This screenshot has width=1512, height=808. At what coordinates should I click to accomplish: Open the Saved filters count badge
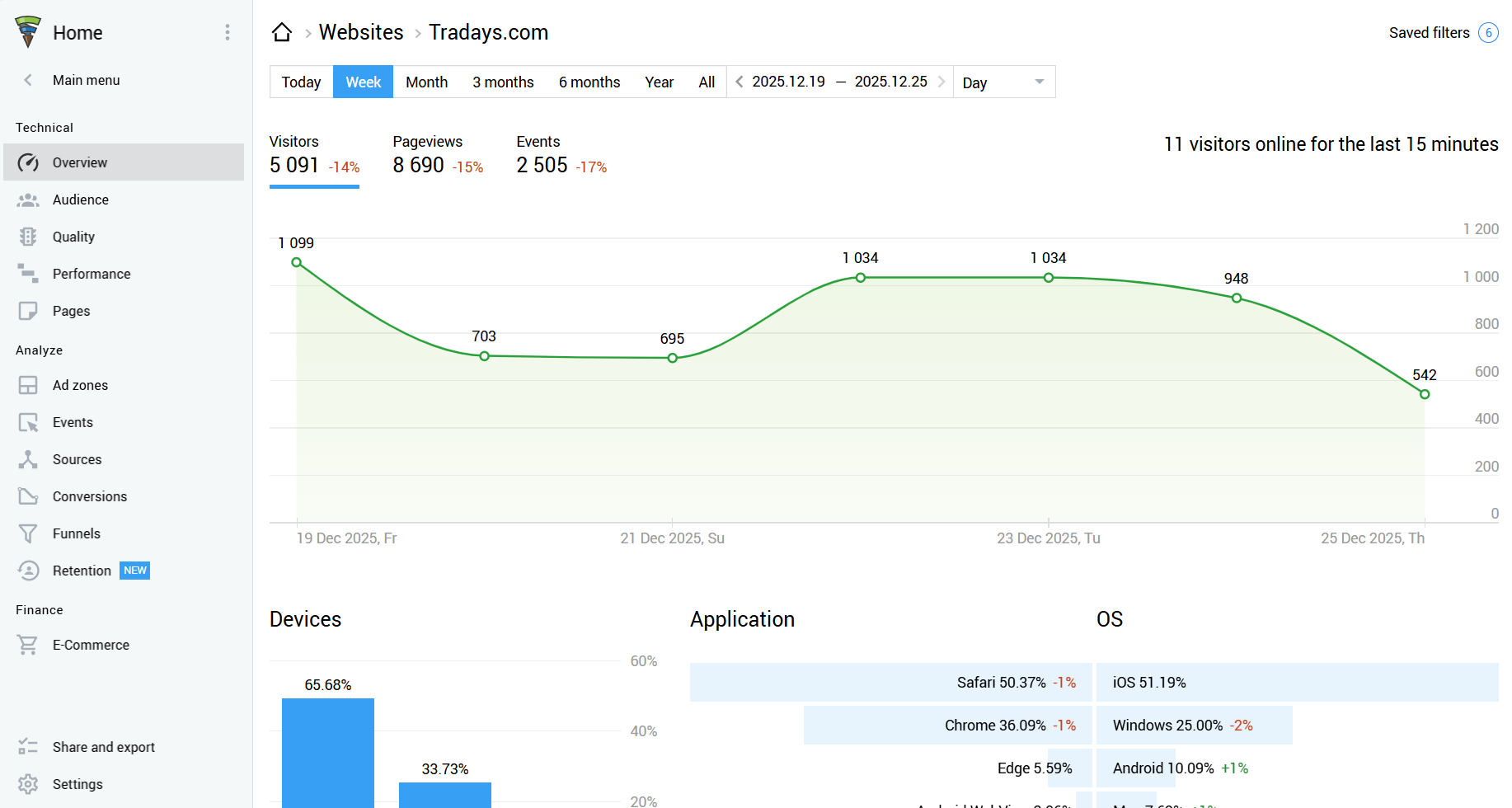(x=1488, y=32)
